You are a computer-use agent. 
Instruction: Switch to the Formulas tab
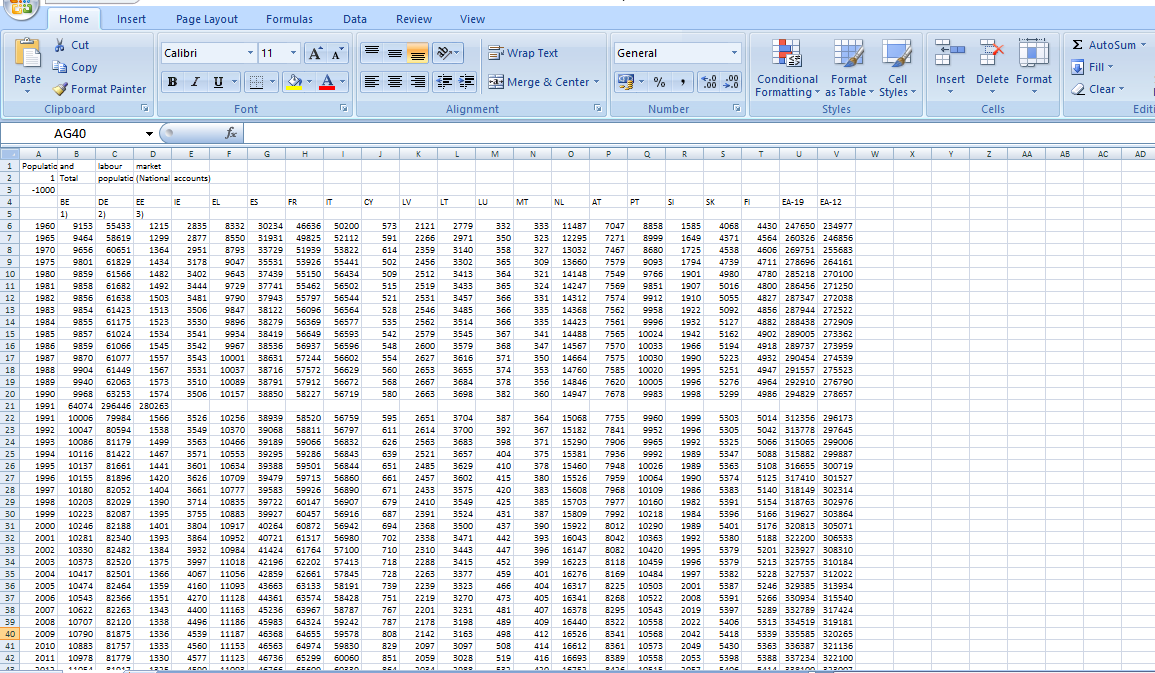click(289, 19)
